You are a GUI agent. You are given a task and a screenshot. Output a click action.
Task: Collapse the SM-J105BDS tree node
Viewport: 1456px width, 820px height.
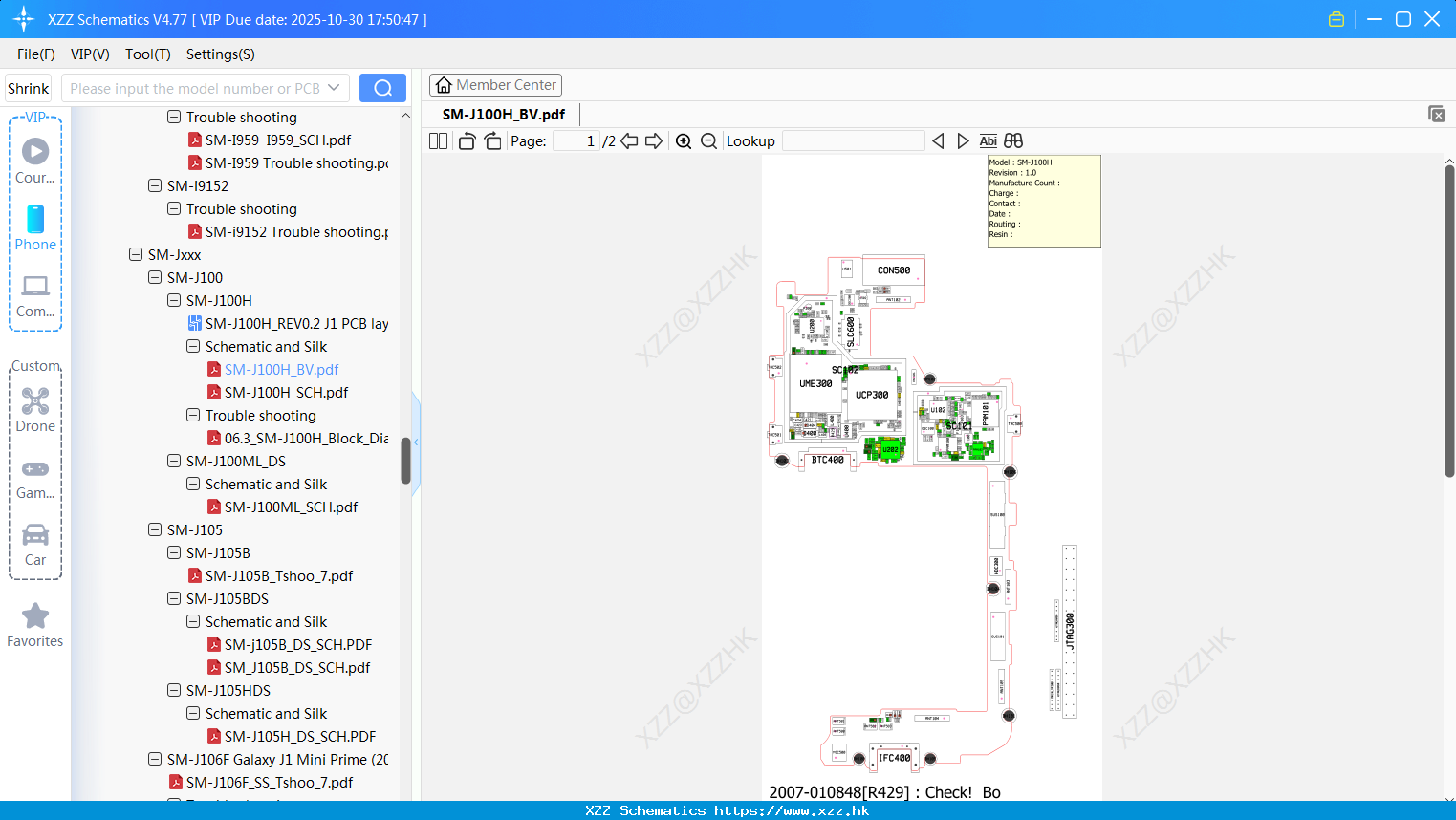(174, 599)
